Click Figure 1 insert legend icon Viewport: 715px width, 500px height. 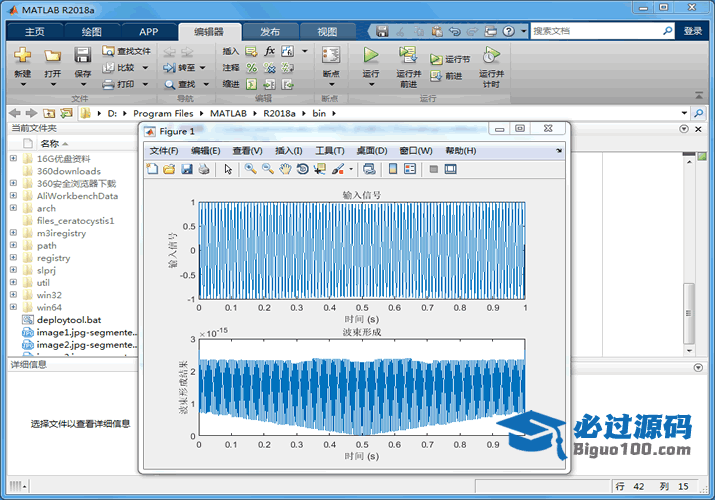click(410, 169)
